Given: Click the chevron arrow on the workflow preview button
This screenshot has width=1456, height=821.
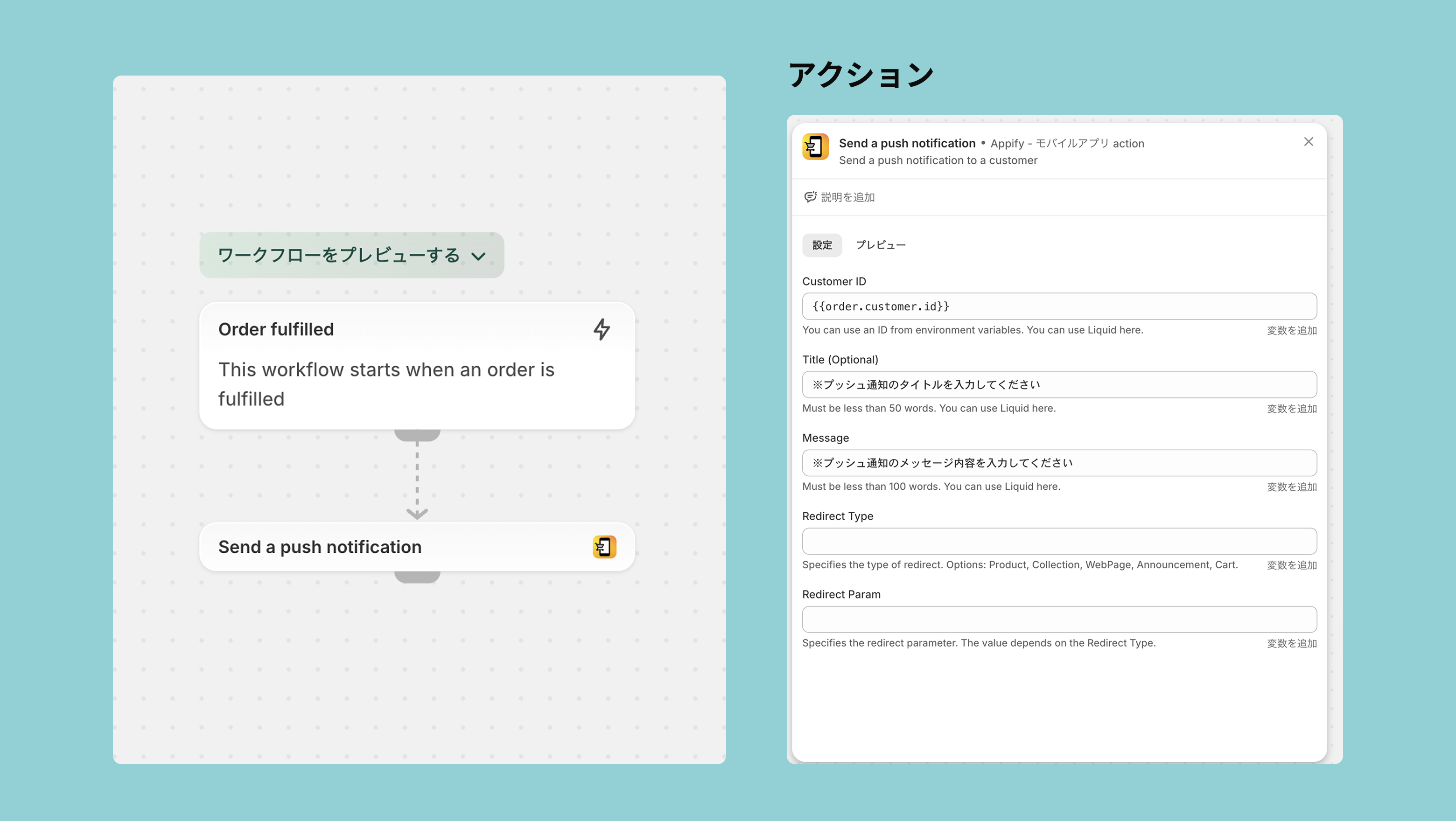Looking at the screenshot, I should point(478,257).
